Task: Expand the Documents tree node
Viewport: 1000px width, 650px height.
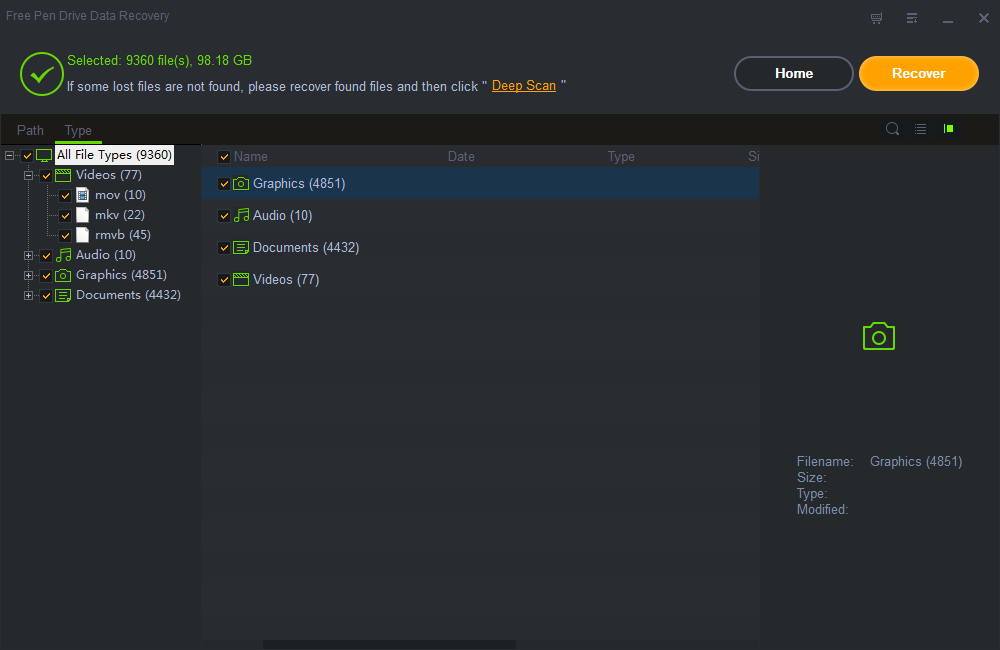Action: [29, 295]
